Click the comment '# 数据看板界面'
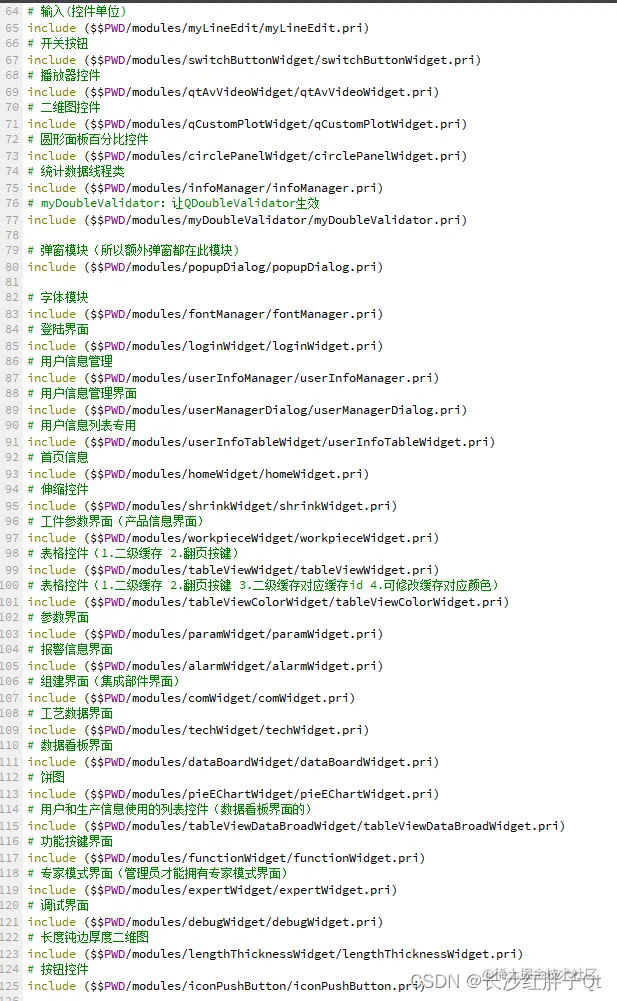This screenshot has width=617, height=1001. [70, 745]
